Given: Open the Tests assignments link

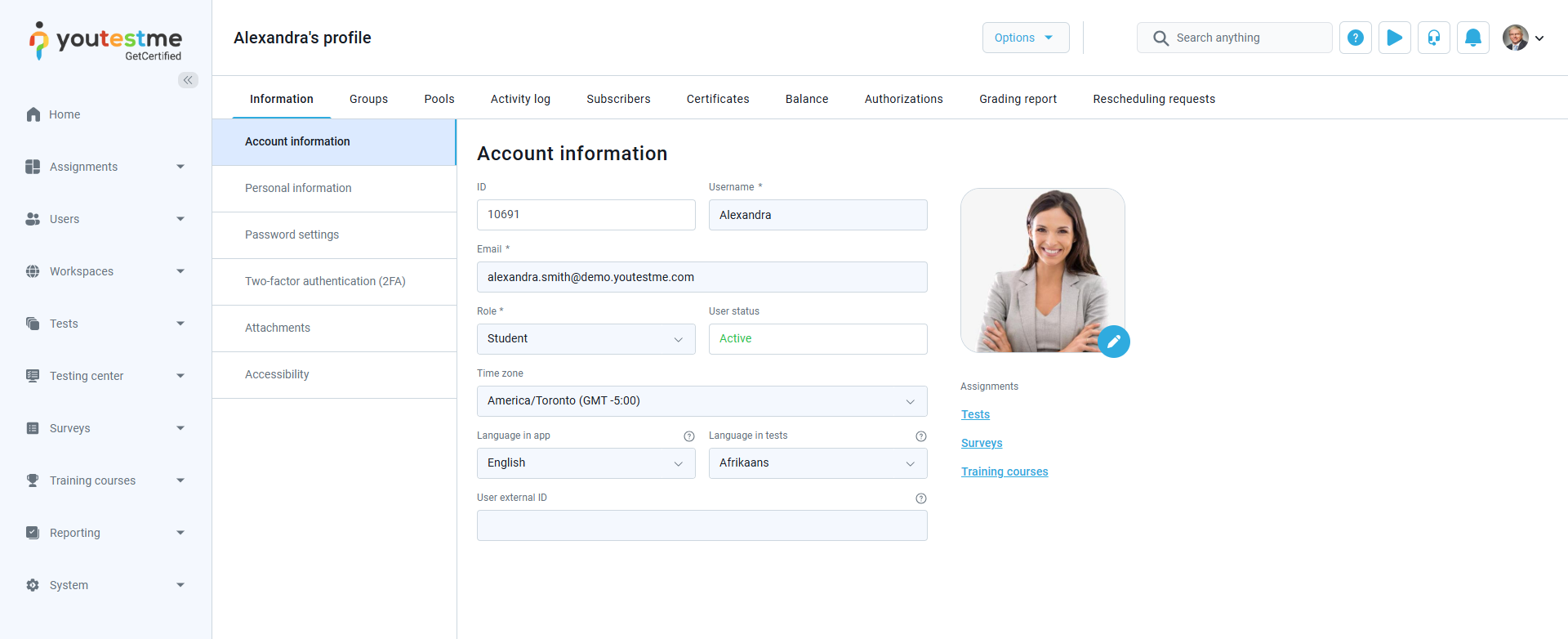Looking at the screenshot, I should tap(975, 414).
